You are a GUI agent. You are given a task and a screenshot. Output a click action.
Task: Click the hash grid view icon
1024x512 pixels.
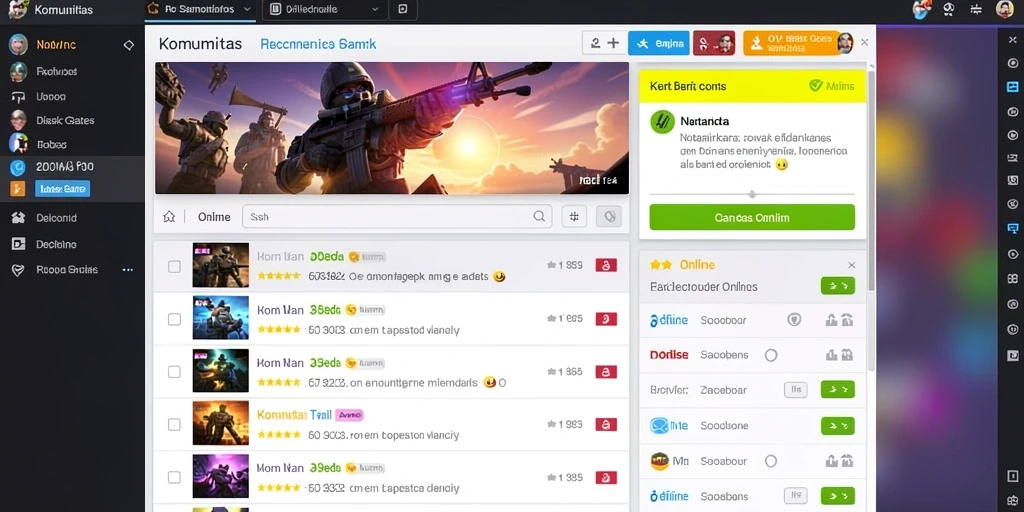574,216
